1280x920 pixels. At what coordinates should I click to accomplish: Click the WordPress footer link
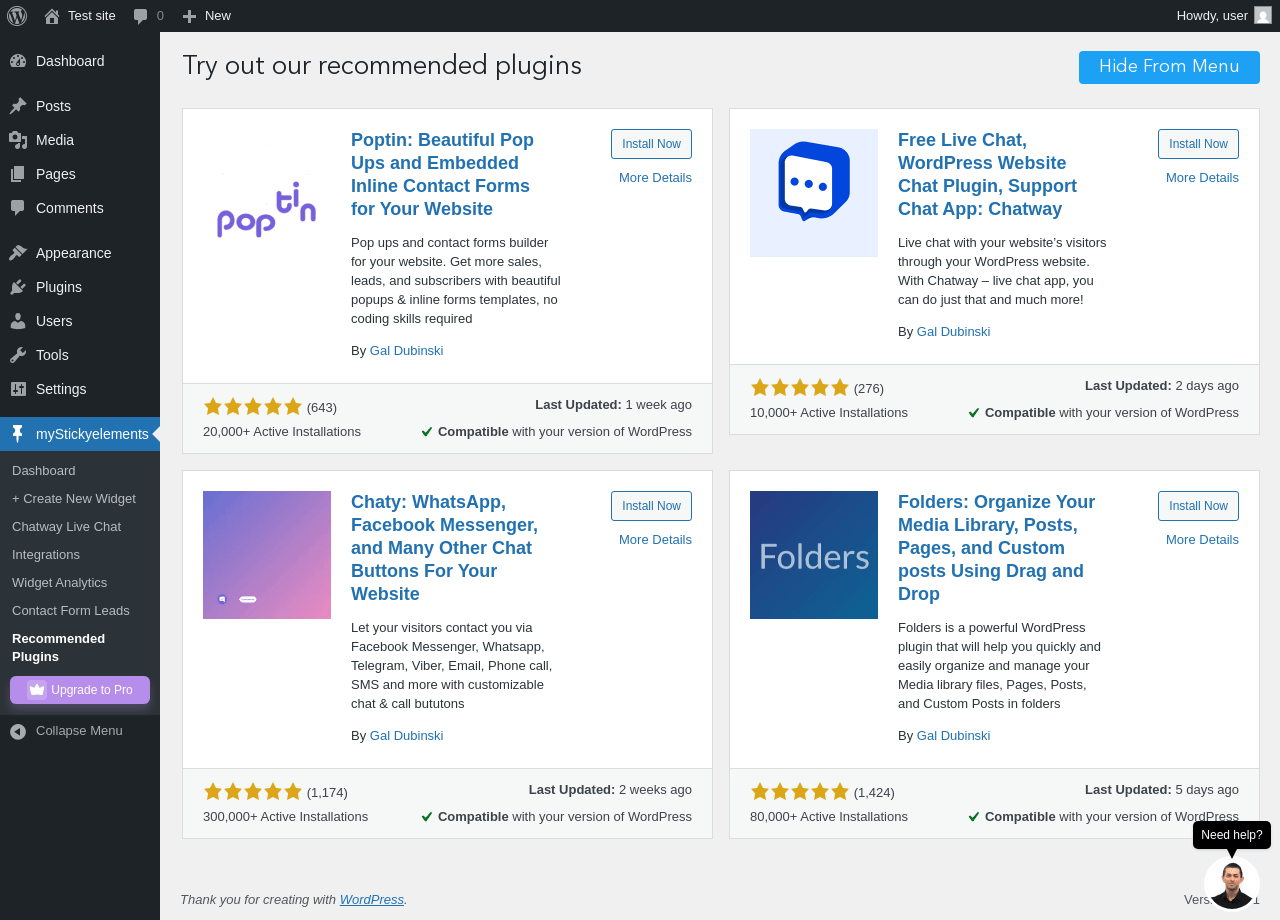(372, 900)
